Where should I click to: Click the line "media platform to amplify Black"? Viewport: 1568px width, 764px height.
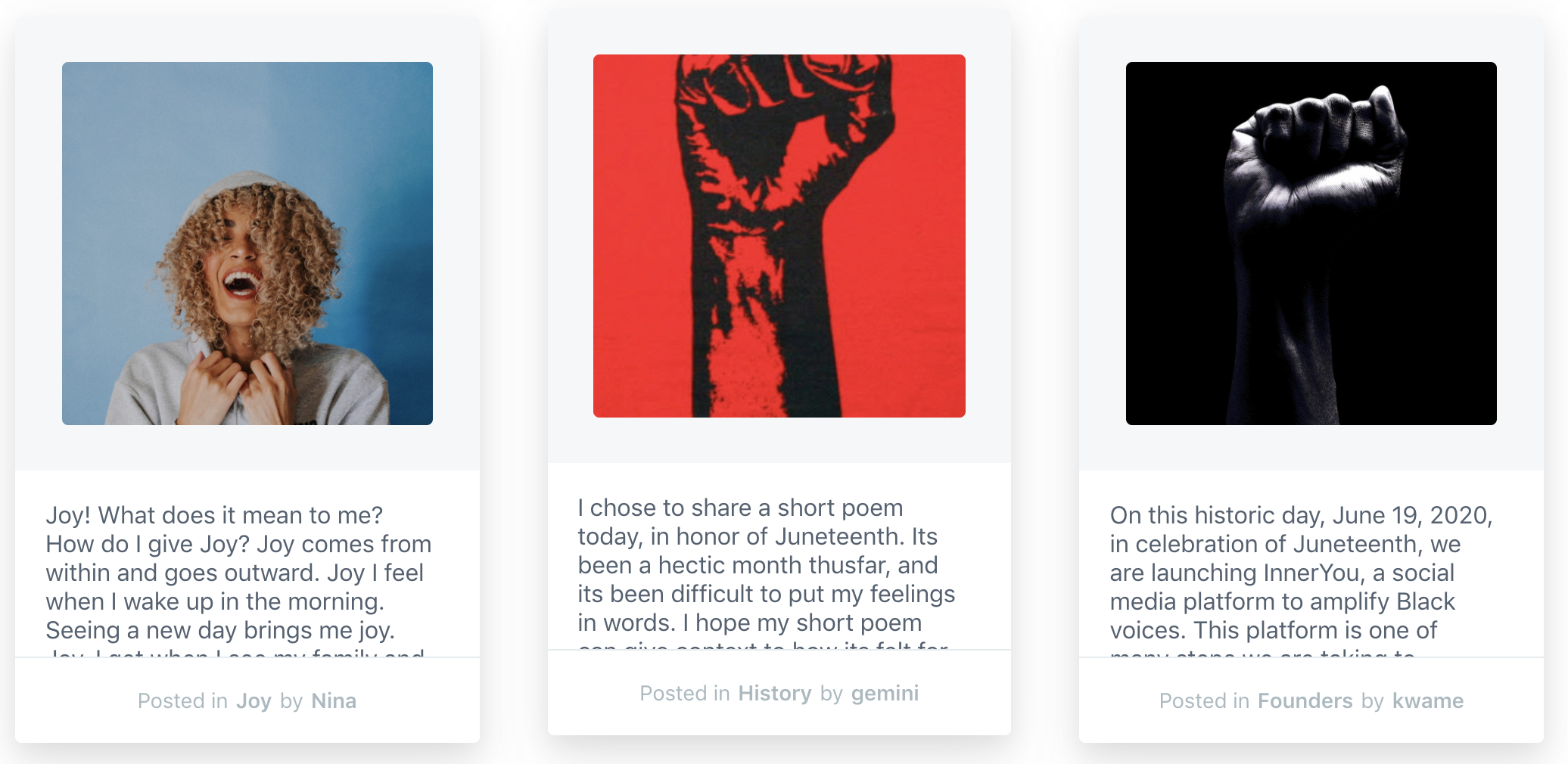pyautogui.click(x=1282, y=601)
